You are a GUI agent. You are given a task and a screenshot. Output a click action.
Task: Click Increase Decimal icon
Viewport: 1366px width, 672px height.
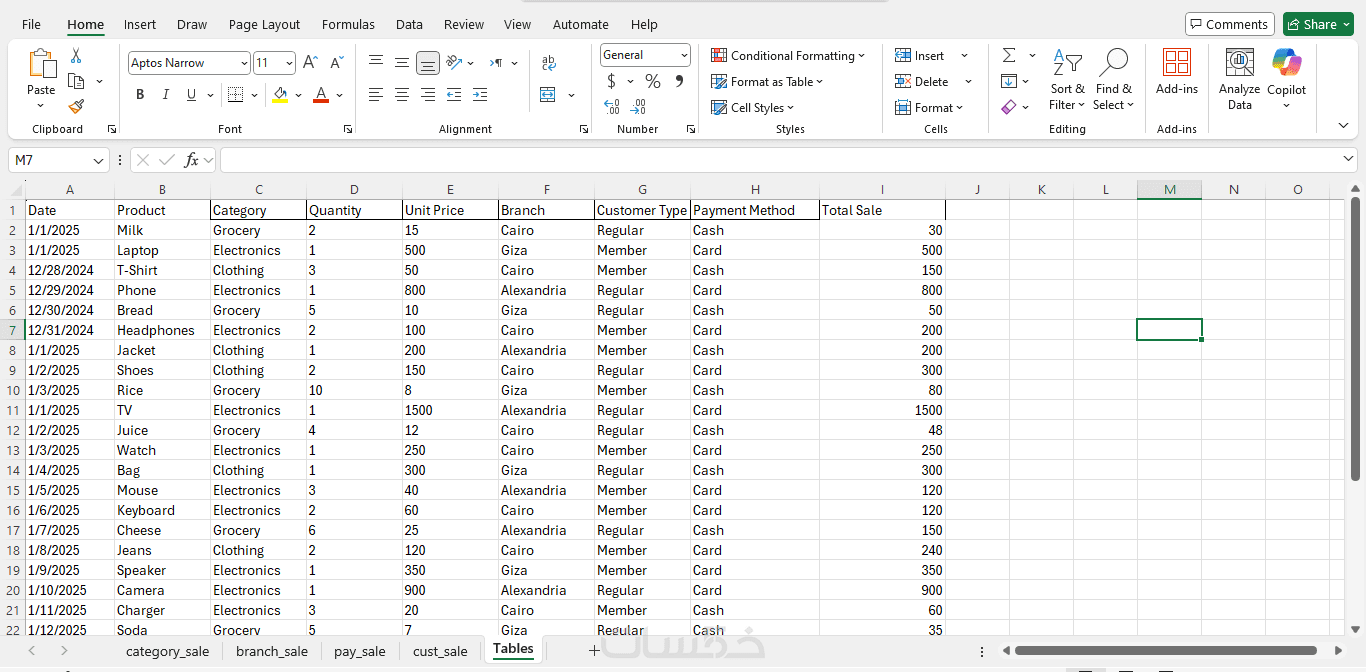pyautogui.click(x=612, y=106)
